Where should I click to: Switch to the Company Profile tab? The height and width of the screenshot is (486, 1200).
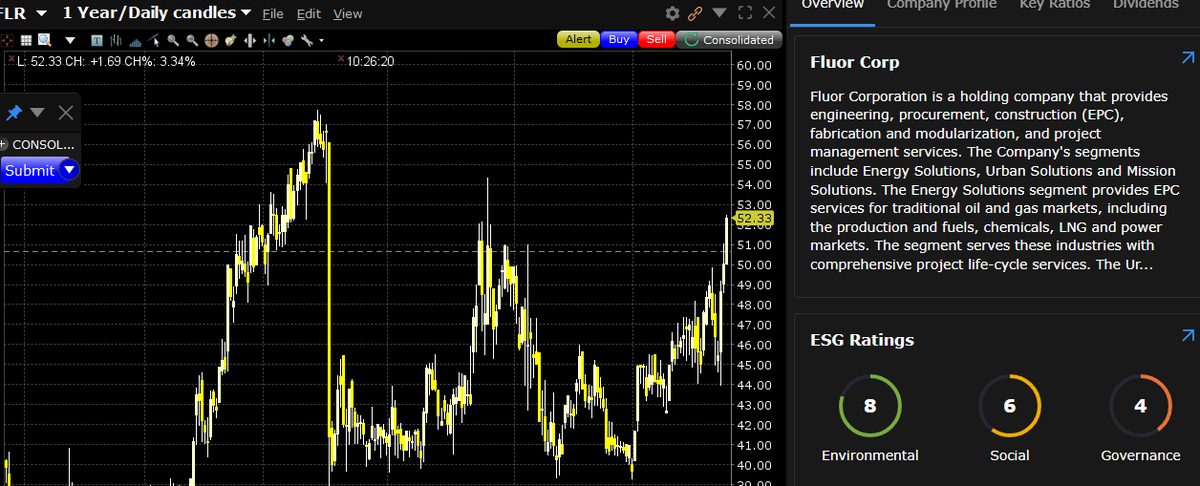[941, 5]
